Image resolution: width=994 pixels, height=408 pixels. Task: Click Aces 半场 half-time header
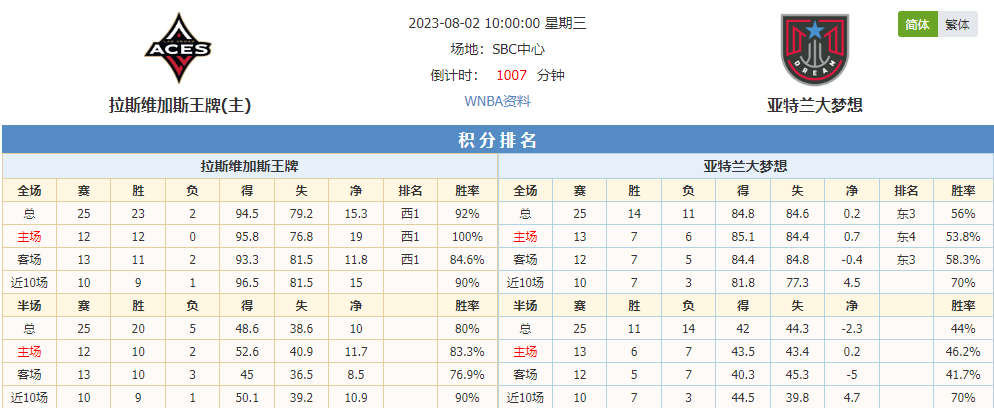pyautogui.click(x=30, y=307)
